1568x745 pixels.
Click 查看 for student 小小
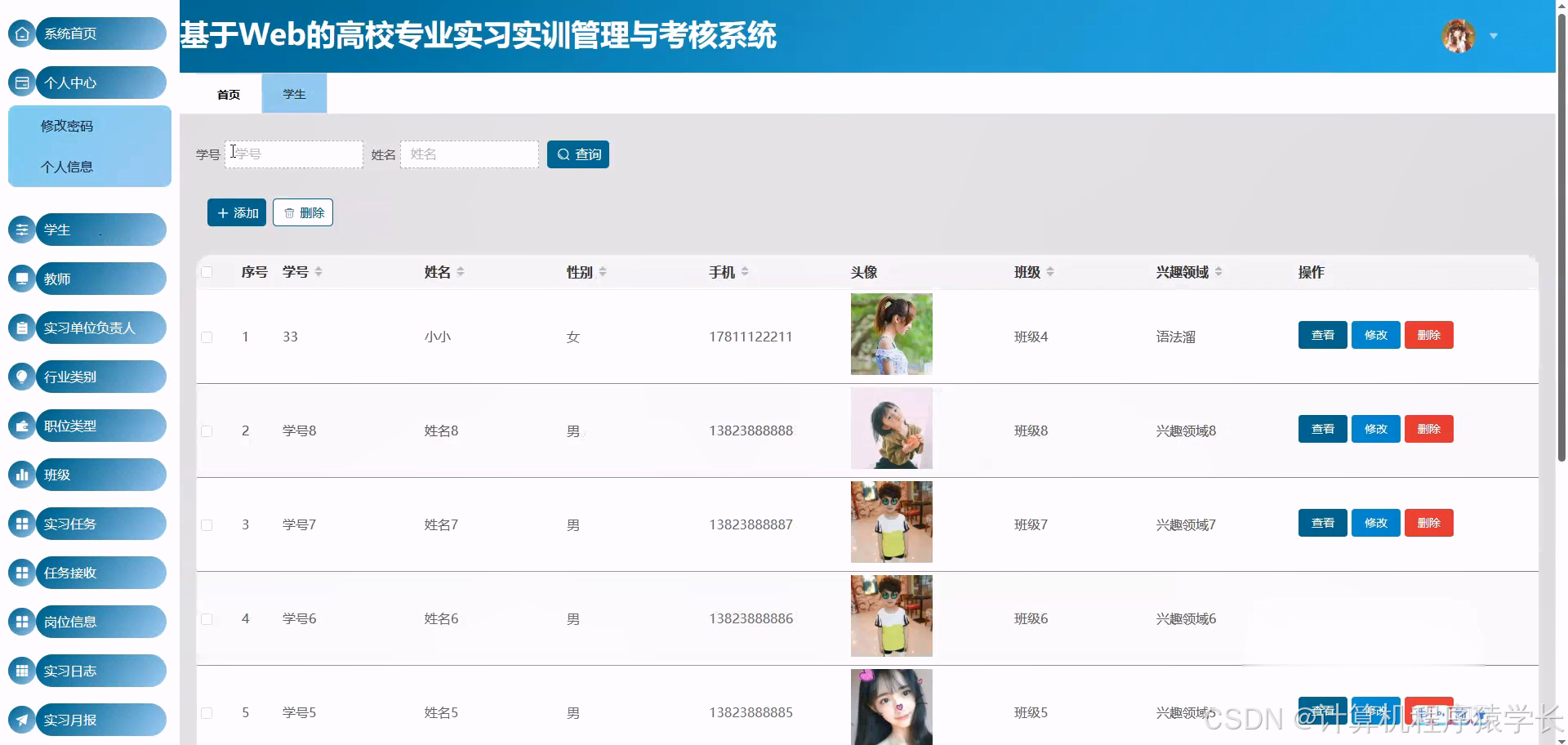1323,335
